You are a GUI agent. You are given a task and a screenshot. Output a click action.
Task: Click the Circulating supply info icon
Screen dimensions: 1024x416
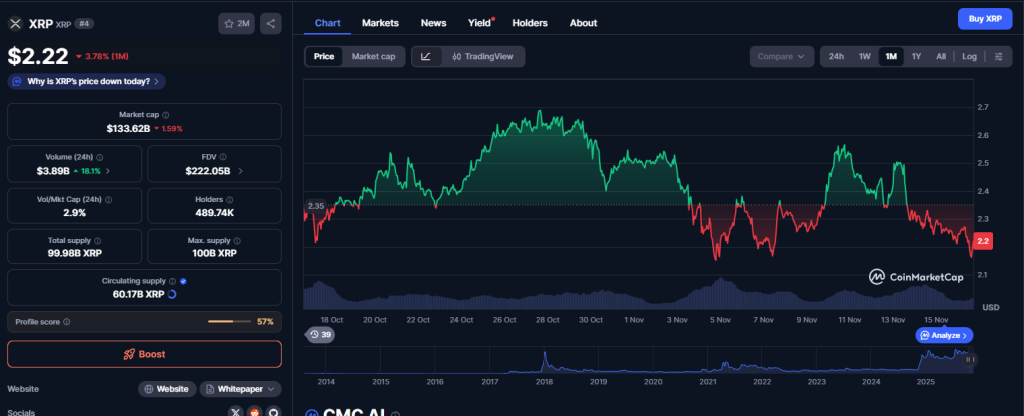pyautogui.click(x=172, y=281)
